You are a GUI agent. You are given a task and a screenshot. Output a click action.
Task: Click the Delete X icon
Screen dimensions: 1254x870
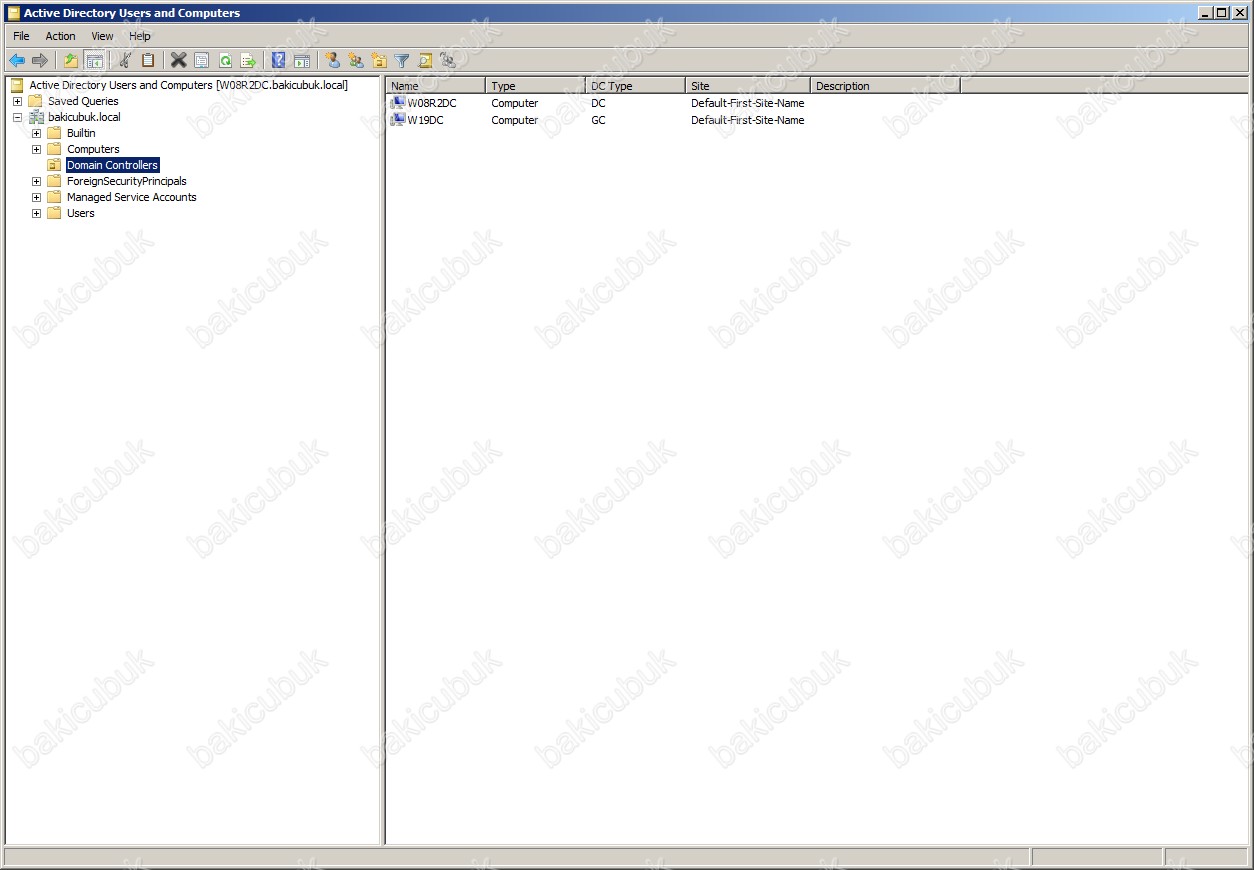[x=178, y=60]
